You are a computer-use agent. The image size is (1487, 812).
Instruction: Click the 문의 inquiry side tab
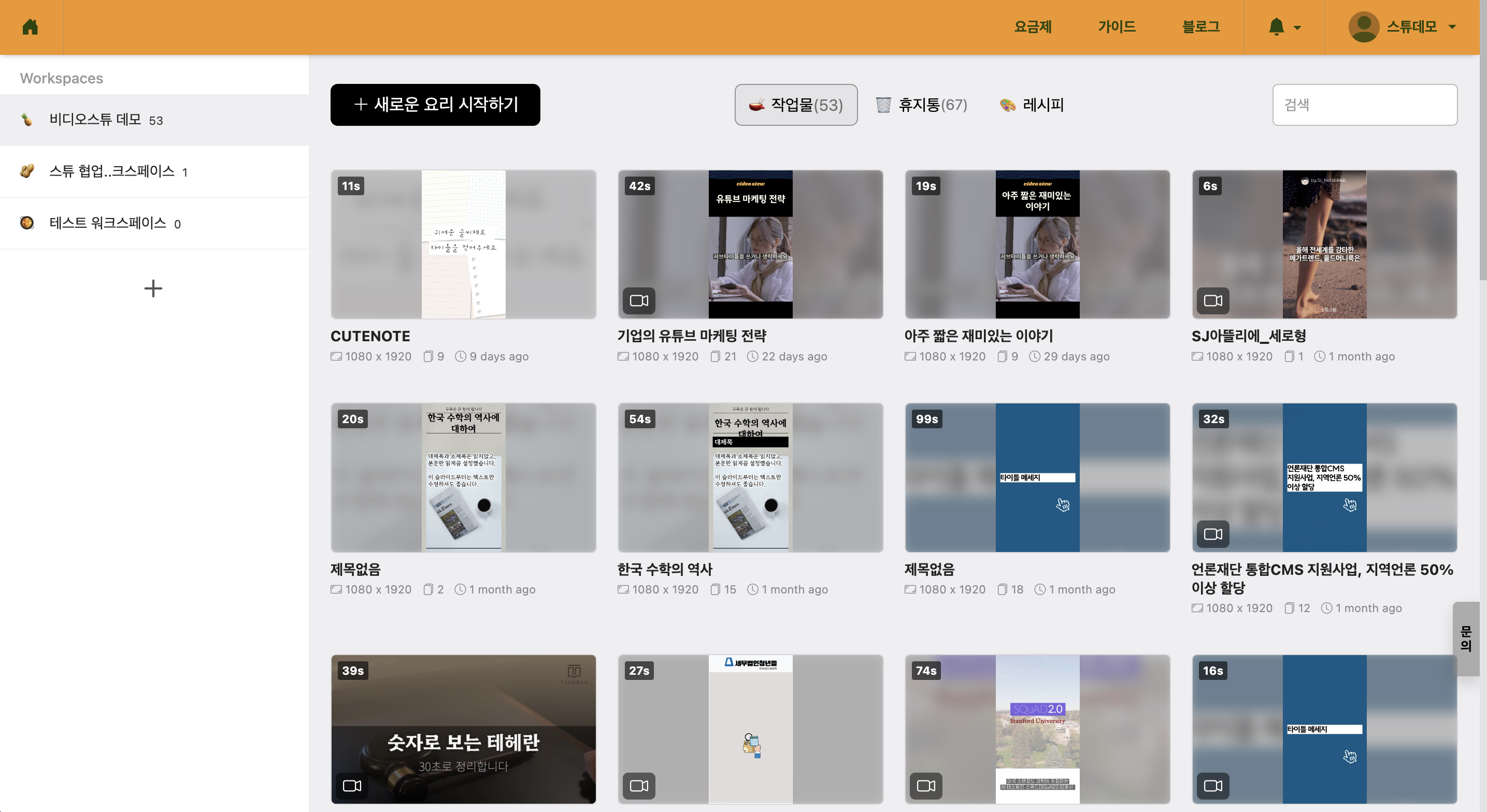1466,639
